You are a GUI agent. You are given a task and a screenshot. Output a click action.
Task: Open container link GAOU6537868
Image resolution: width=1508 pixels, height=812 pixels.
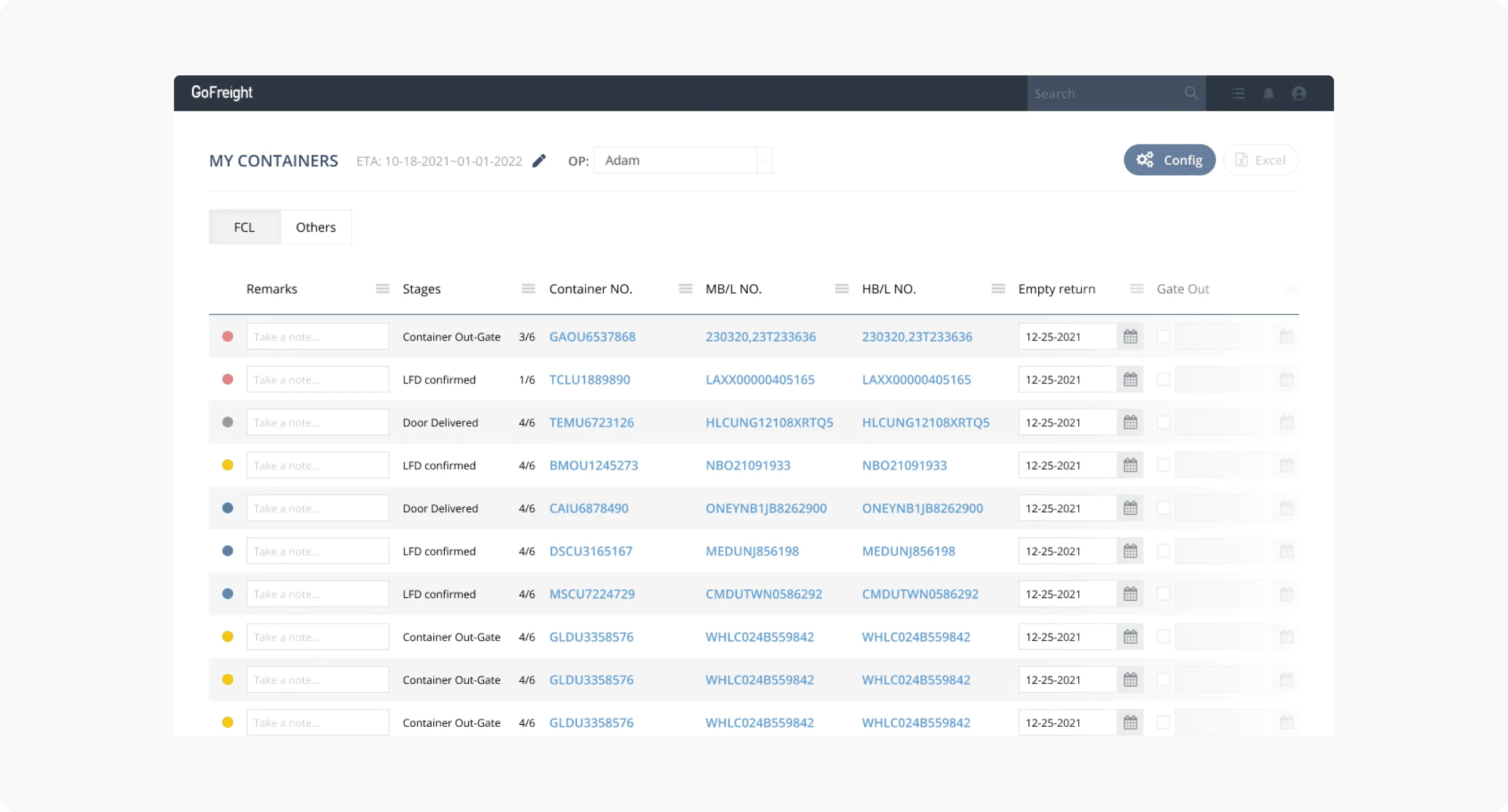click(x=592, y=336)
